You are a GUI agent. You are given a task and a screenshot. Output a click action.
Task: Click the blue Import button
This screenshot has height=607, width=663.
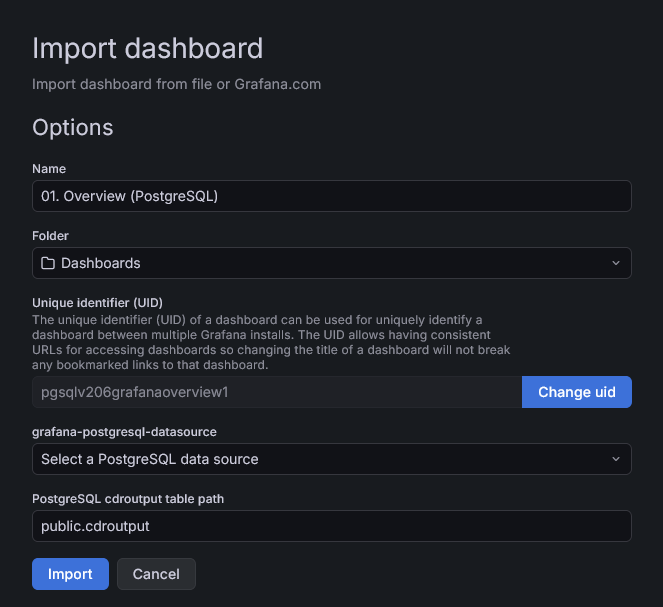tap(70, 574)
